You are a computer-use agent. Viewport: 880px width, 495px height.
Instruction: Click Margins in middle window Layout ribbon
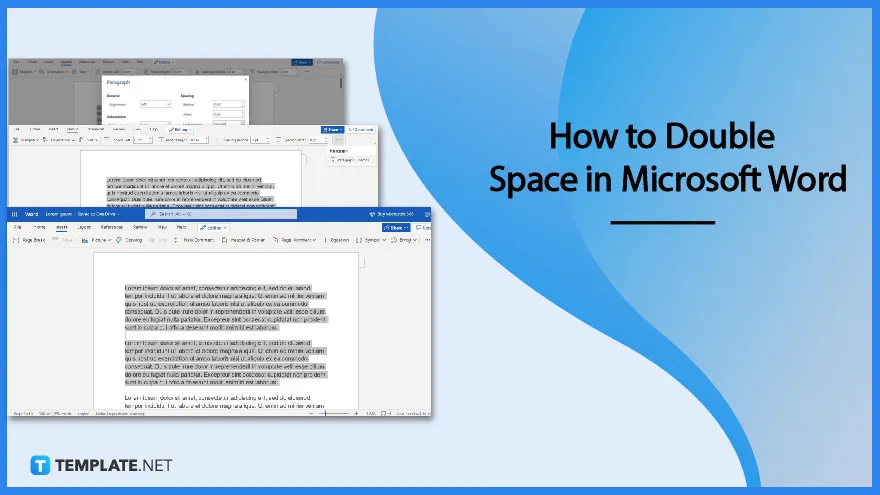(x=25, y=140)
